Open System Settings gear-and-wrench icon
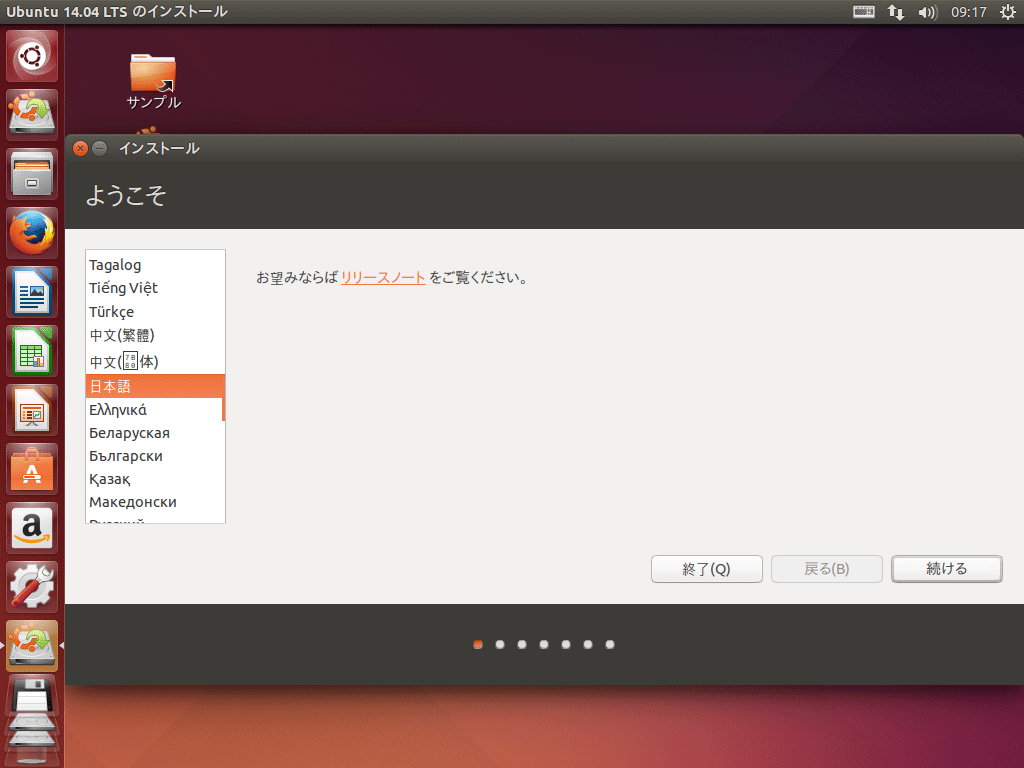1024x768 pixels. 31,587
